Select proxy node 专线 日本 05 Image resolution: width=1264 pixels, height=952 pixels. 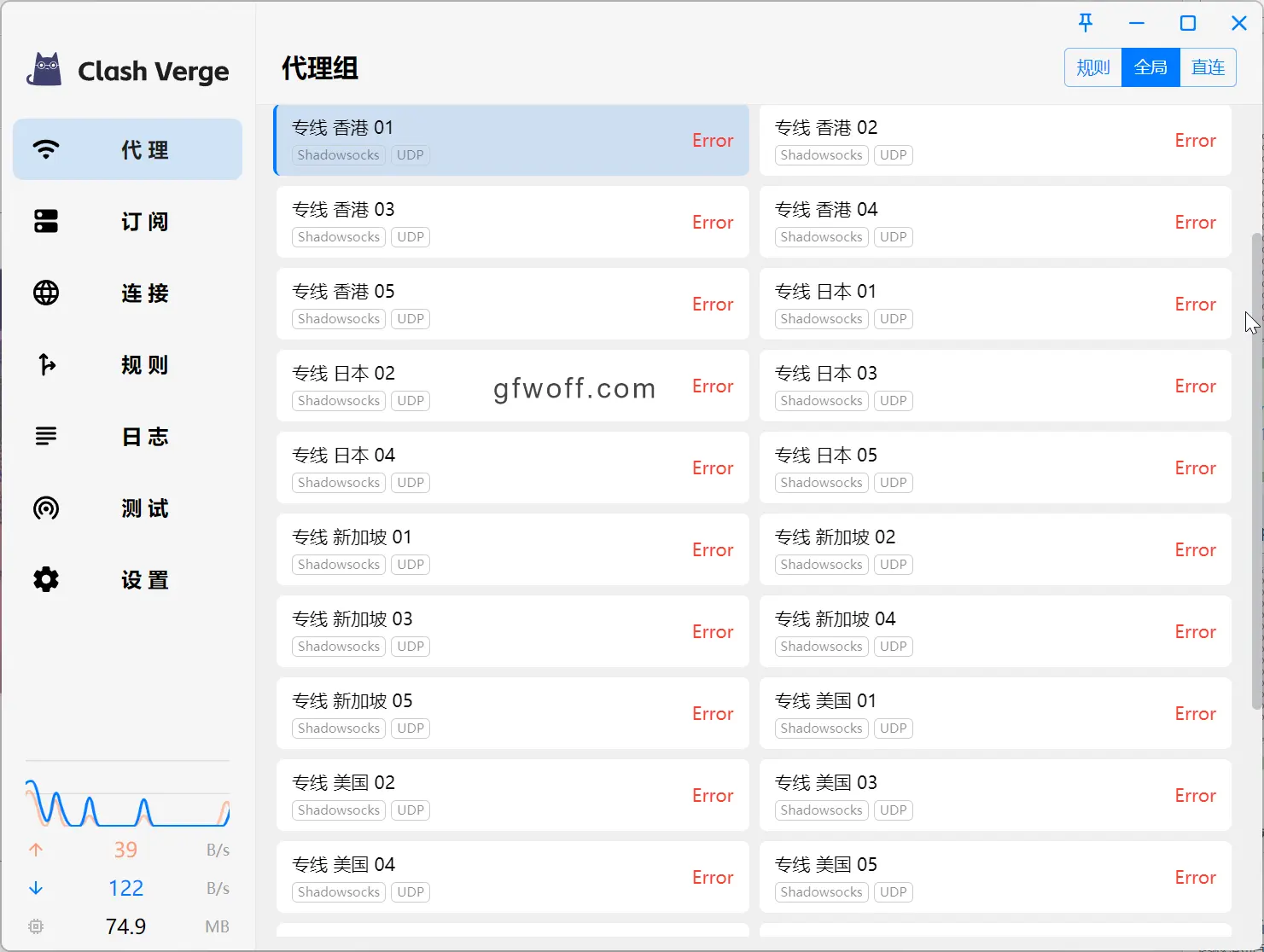coord(995,467)
